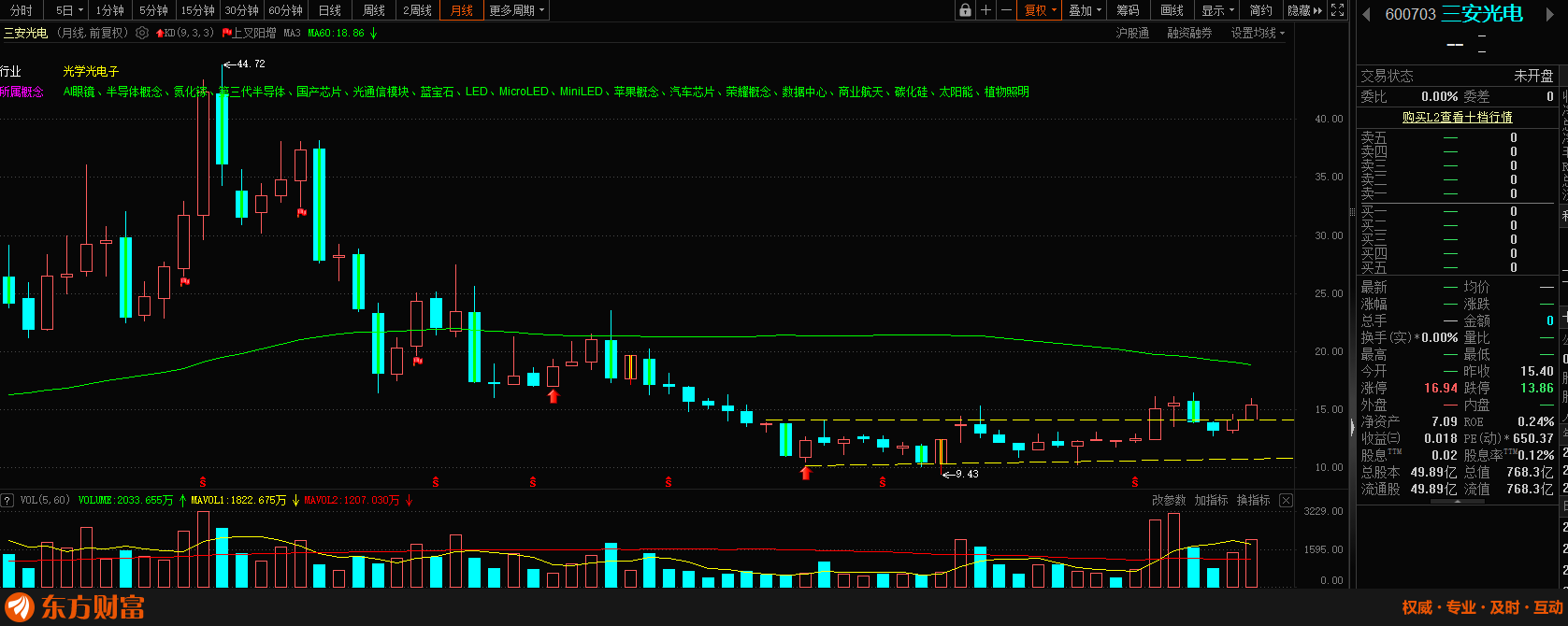Click the PE(动) 650.37 value
The image size is (1568, 626).
(1533, 438)
